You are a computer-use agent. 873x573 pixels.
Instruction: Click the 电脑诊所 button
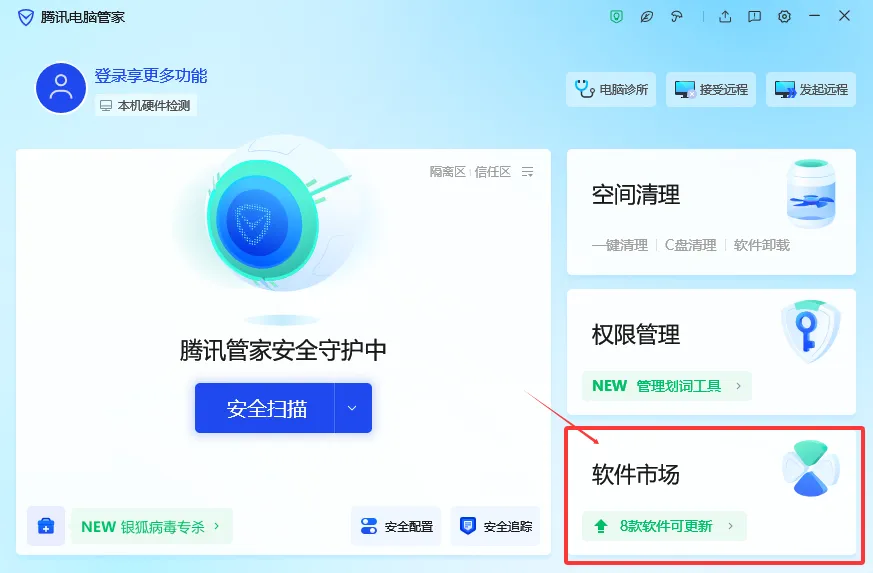pyautogui.click(x=611, y=89)
